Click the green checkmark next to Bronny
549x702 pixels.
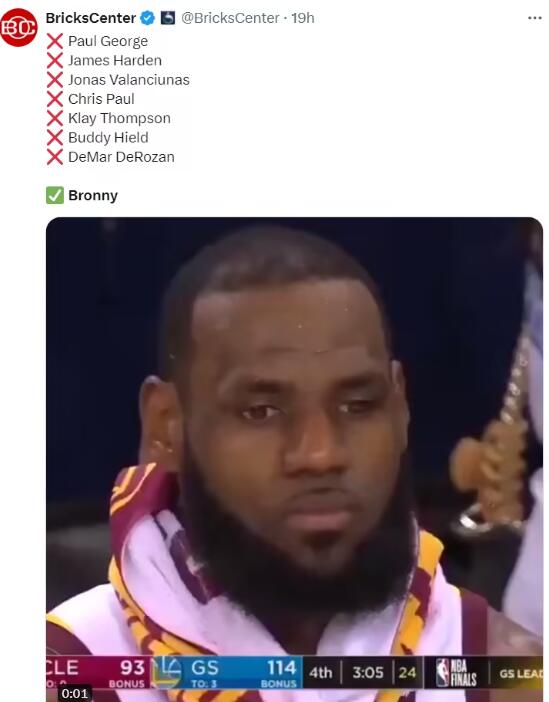pyautogui.click(x=55, y=196)
